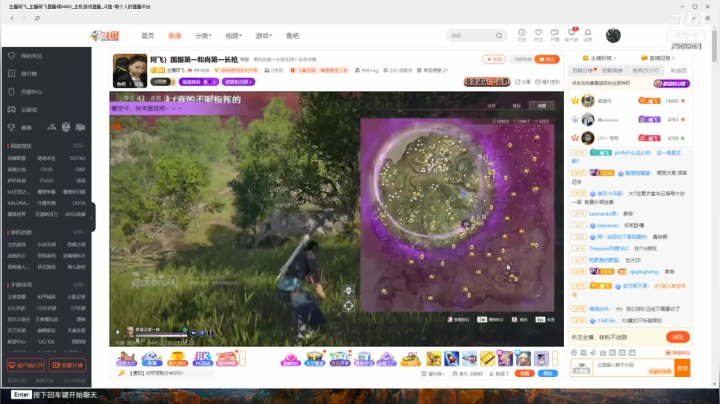Open the 鱼吧 forum tab

coord(292,36)
